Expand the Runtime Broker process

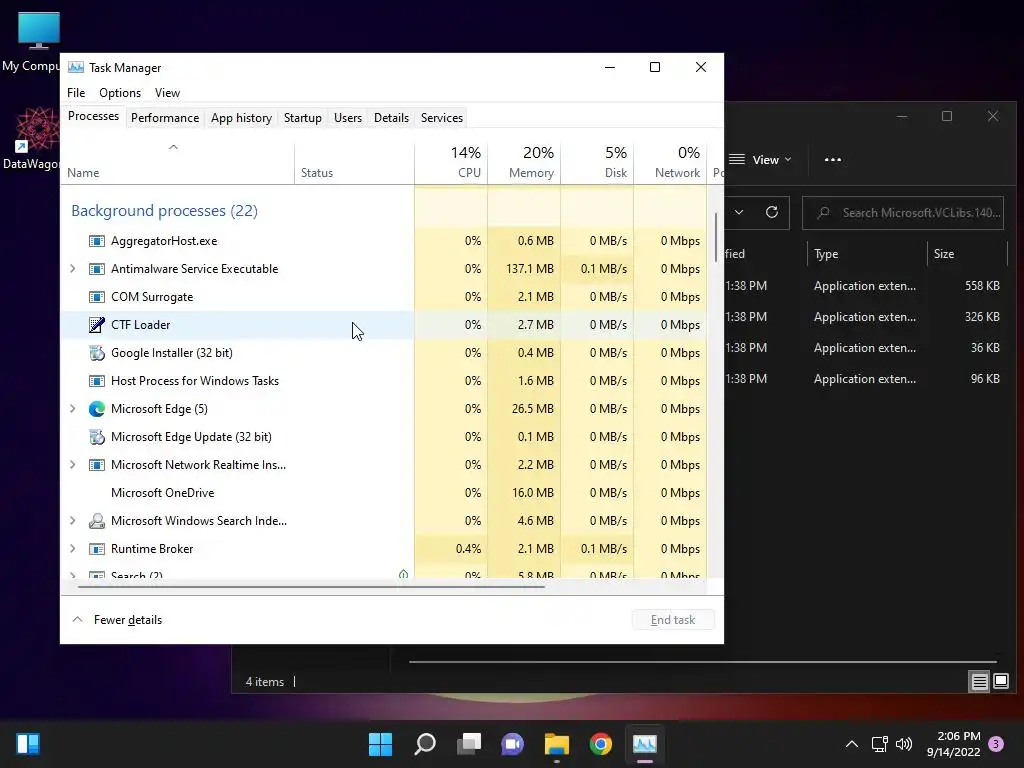(72, 549)
